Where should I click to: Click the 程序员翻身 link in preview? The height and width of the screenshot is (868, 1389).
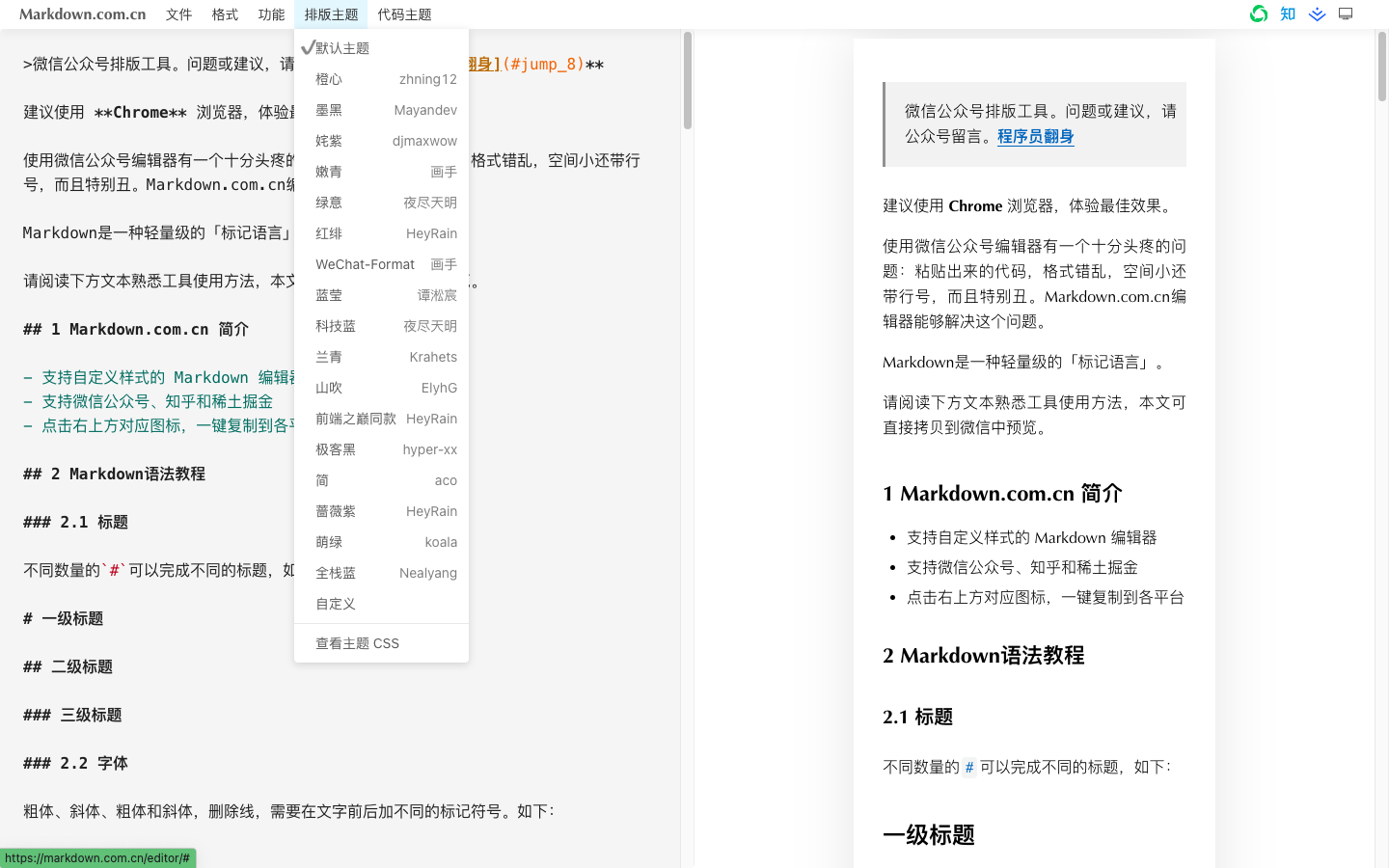tap(1036, 136)
